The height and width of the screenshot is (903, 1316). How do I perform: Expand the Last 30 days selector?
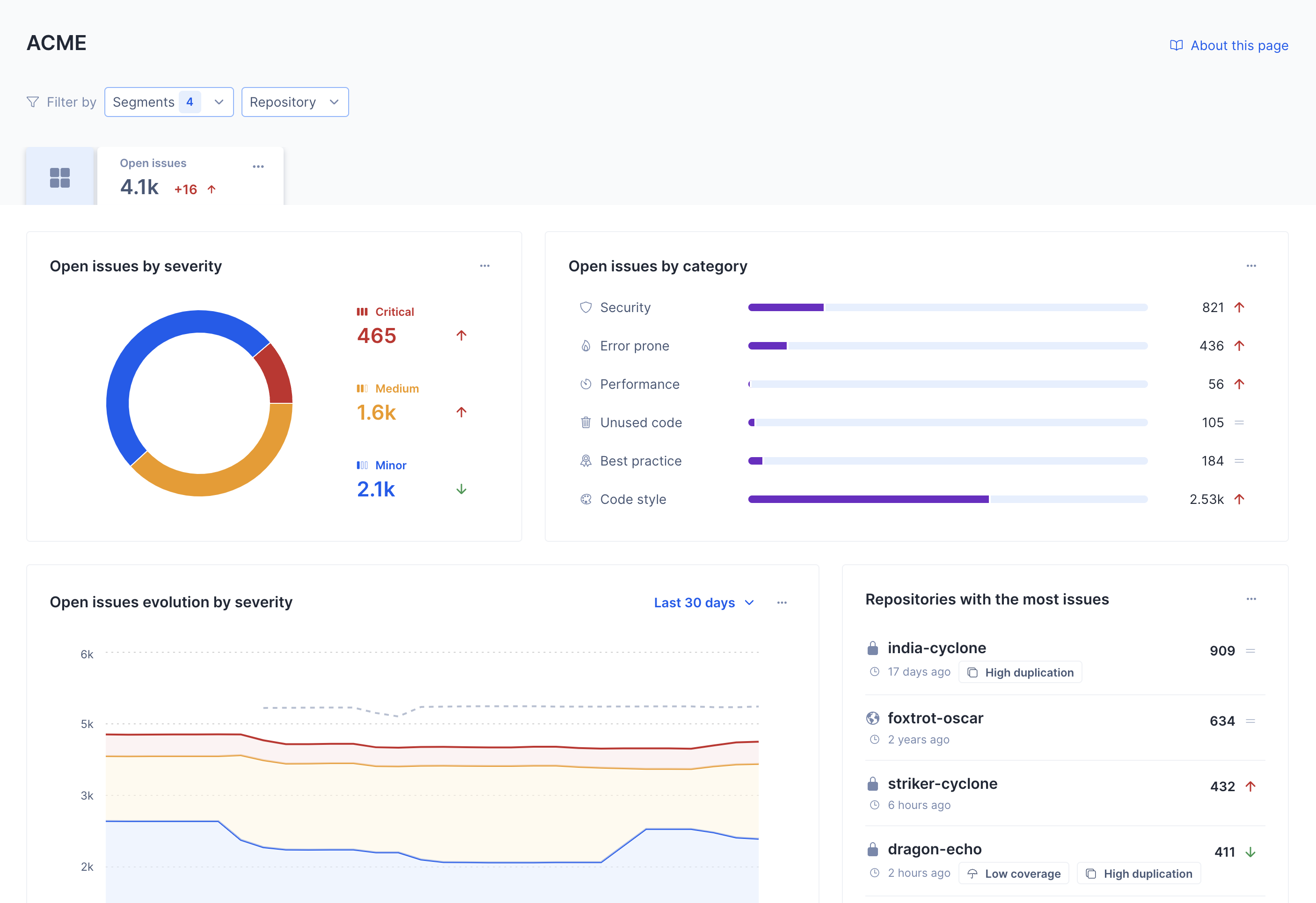pos(702,602)
